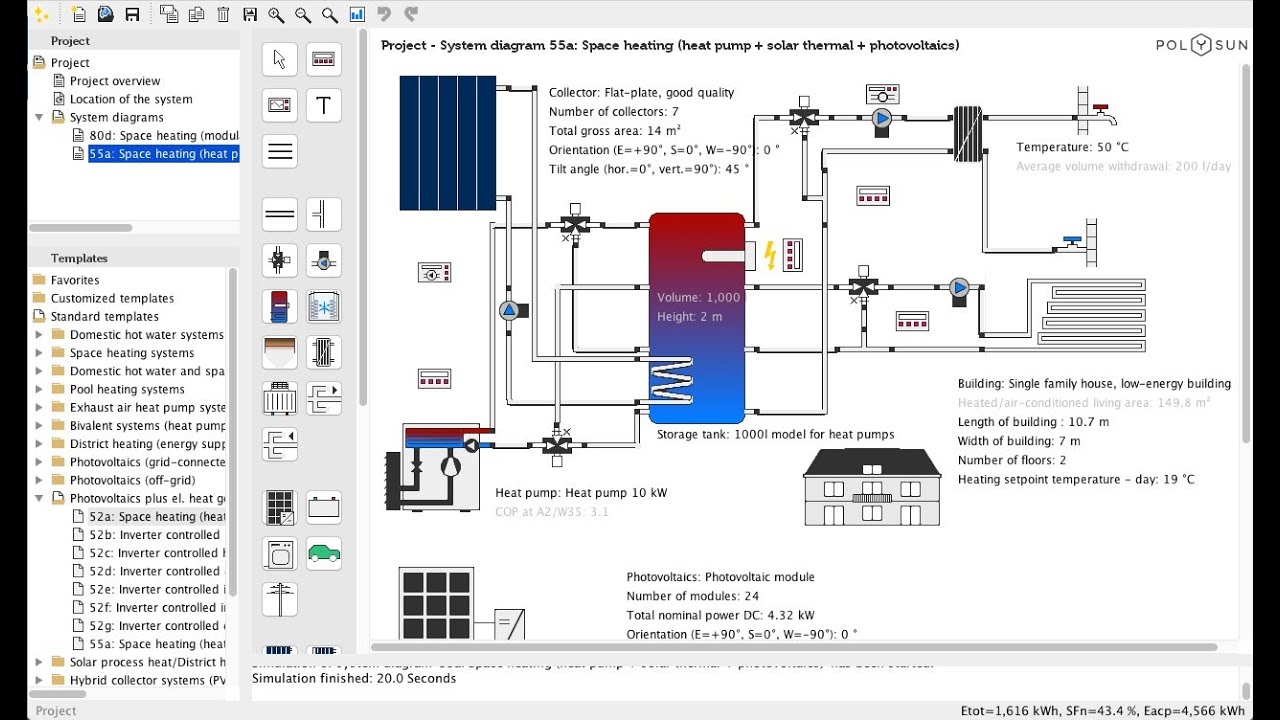The width and height of the screenshot is (1280, 720).
Task: Create a new project from toolbar
Action: tap(79, 14)
